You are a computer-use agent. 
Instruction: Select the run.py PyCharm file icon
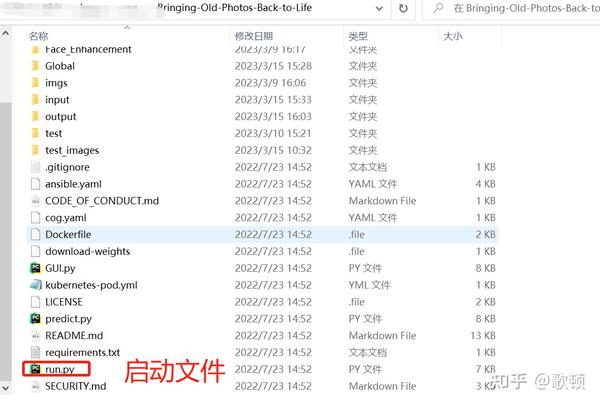coord(36,369)
